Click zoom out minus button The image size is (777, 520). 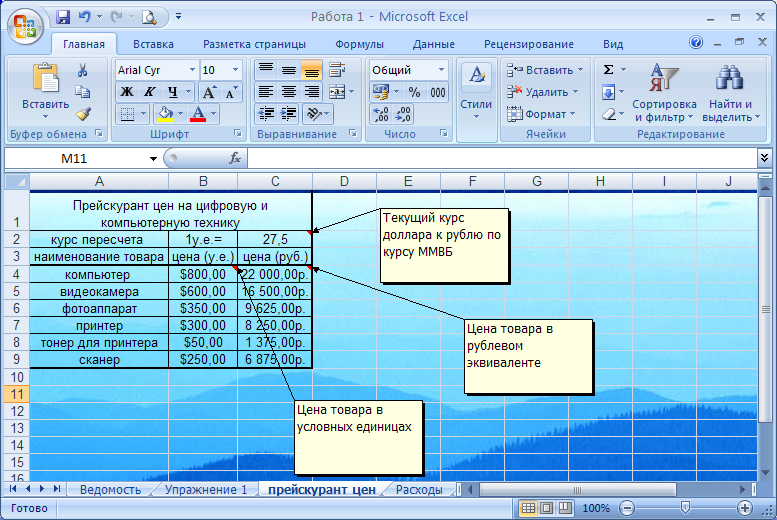627,508
